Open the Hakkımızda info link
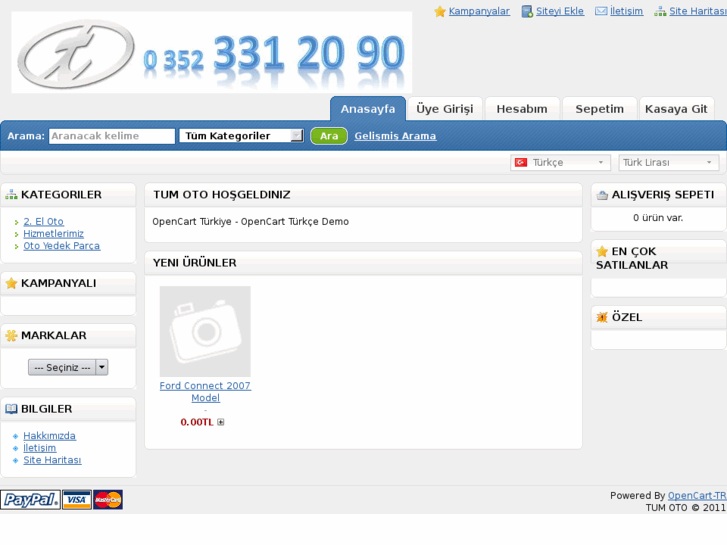This screenshot has width=727, height=545. coord(50,436)
